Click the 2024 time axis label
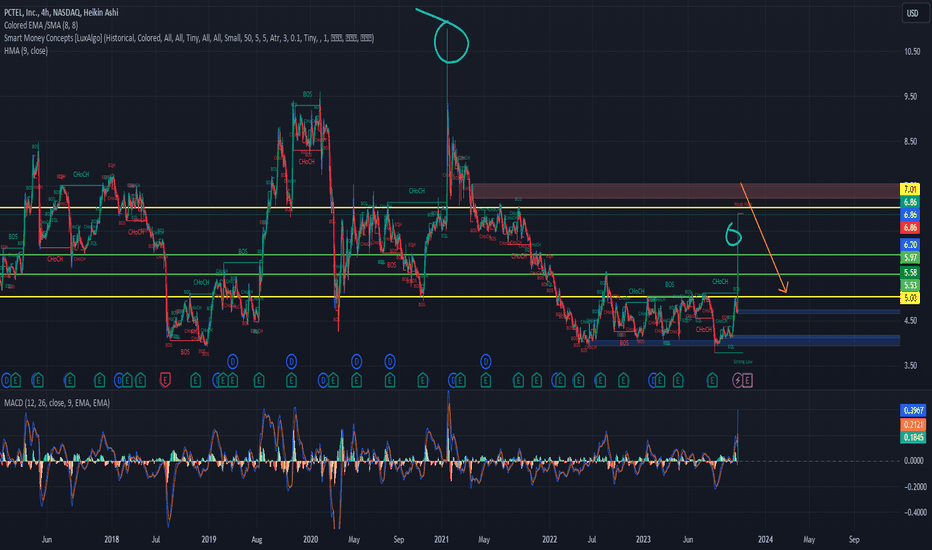The width and height of the screenshot is (932, 550). pyautogui.click(x=765, y=539)
